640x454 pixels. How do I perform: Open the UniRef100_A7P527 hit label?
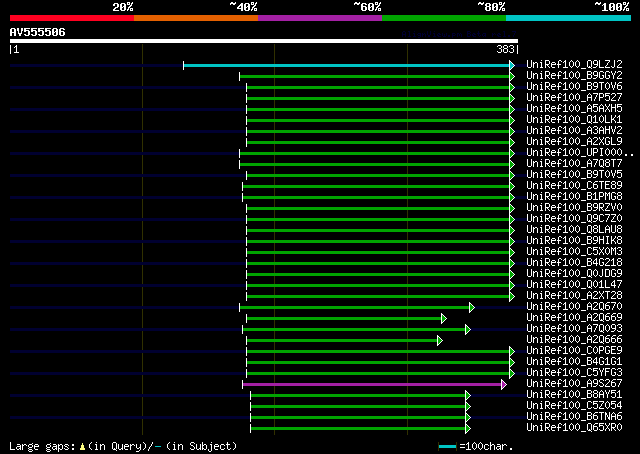point(574,98)
